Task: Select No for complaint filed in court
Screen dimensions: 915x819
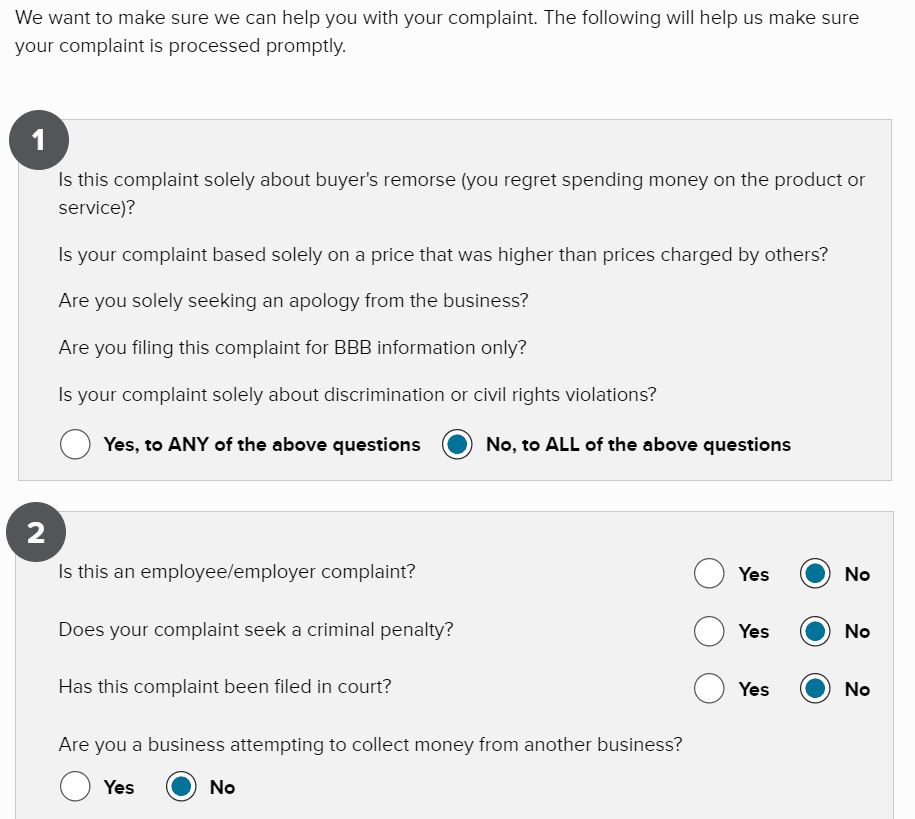Action: [x=815, y=689]
